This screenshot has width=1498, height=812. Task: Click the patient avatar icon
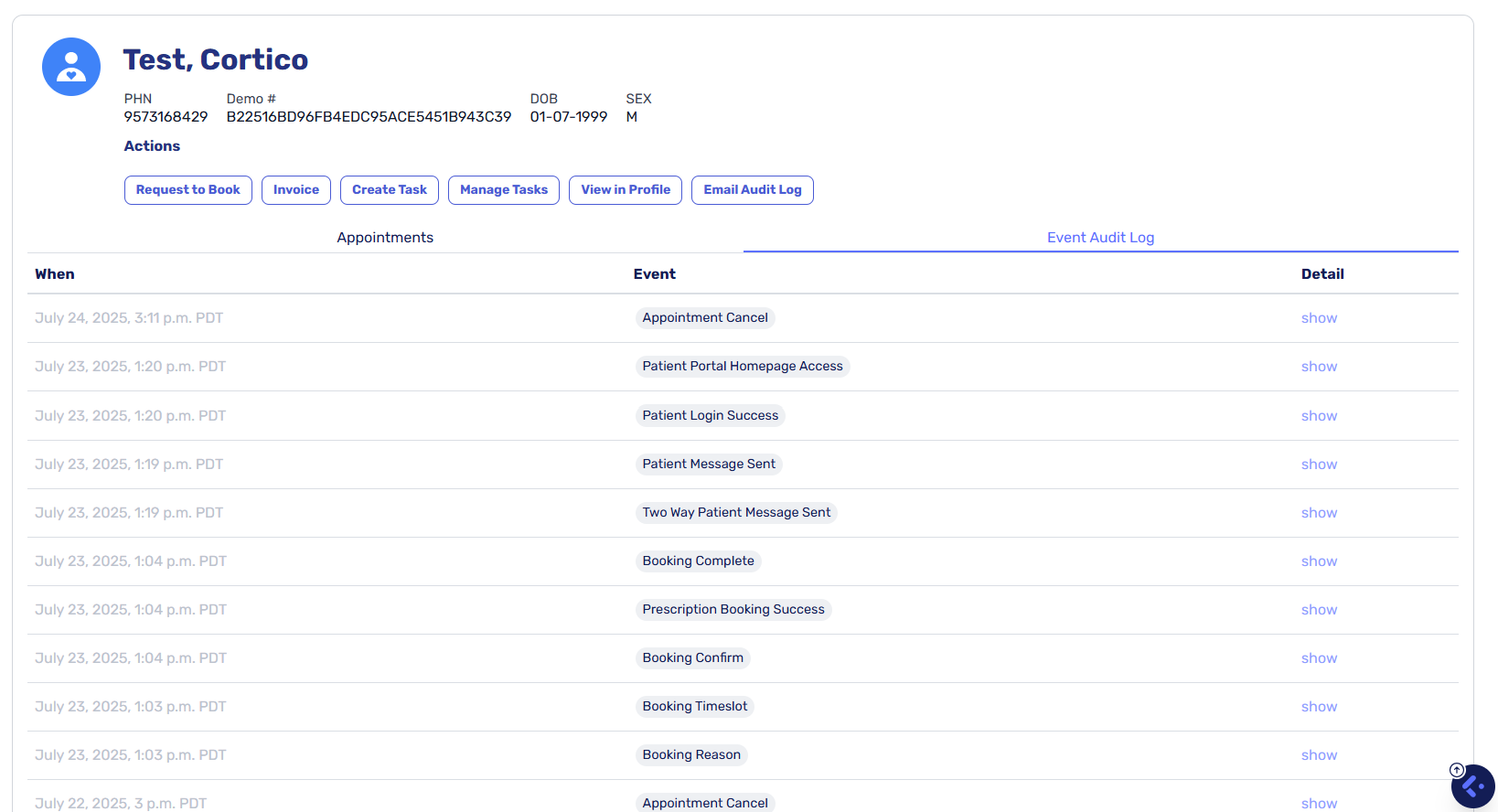click(71, 67)
